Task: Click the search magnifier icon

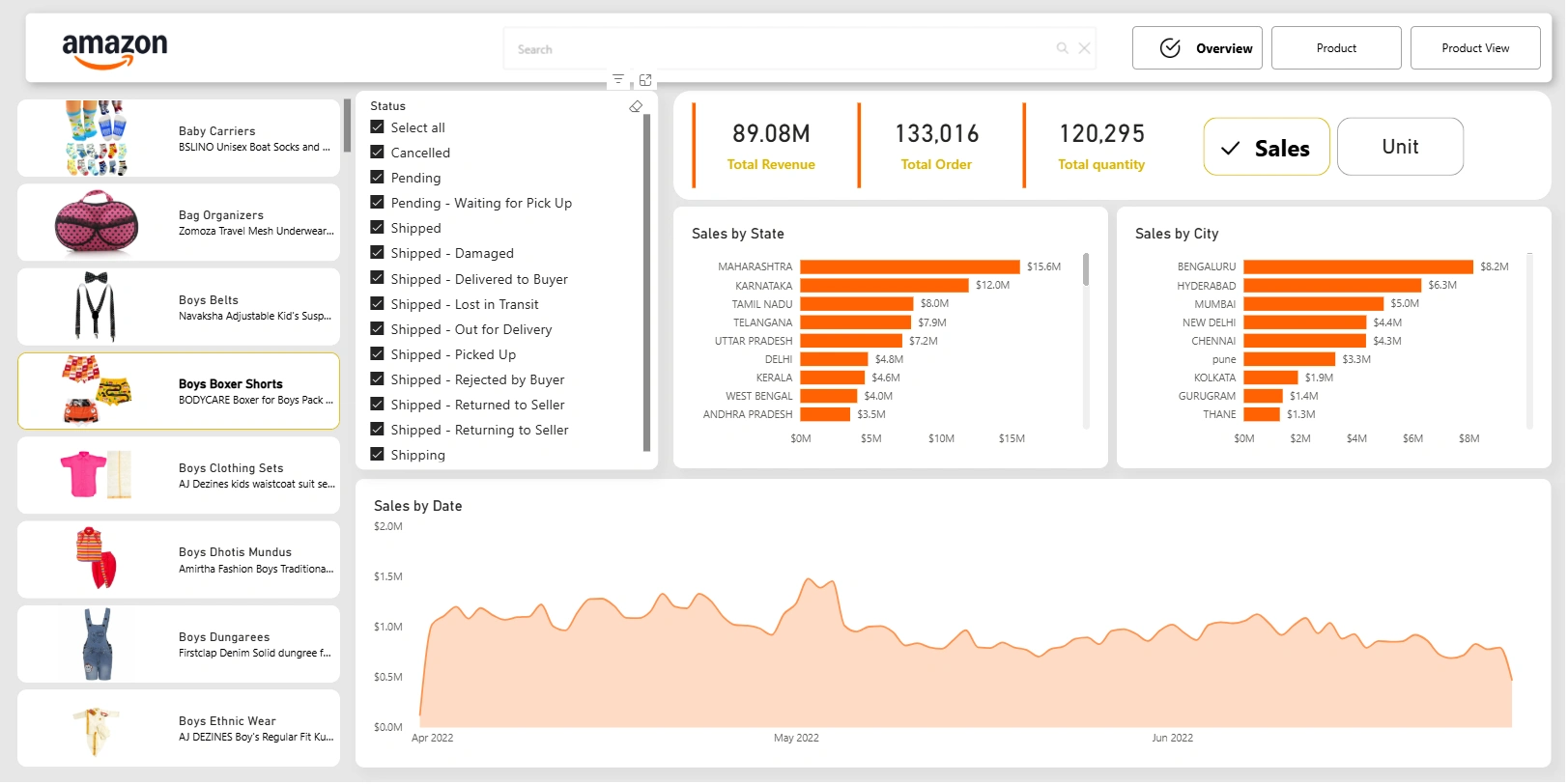Action: coord(1062,48)
